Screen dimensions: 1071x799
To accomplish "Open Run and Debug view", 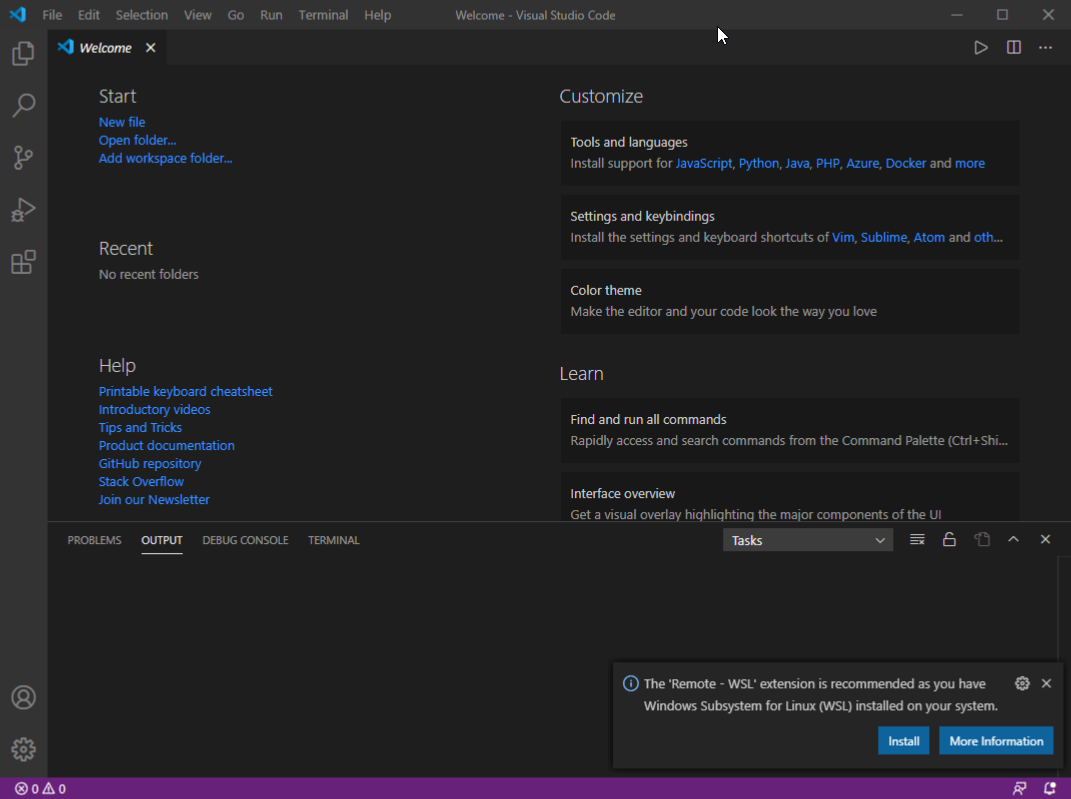I will click(23, 210).
